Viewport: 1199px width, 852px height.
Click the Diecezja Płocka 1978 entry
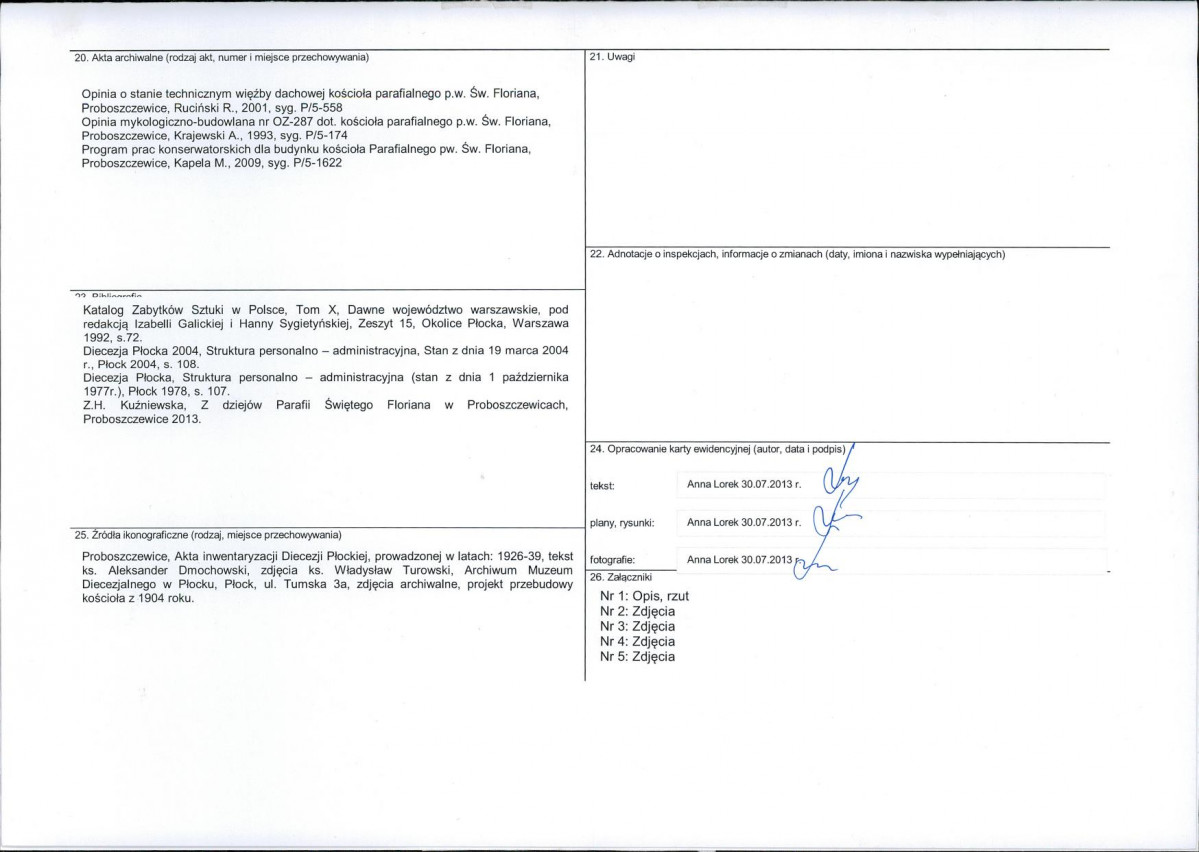point(325,384)
